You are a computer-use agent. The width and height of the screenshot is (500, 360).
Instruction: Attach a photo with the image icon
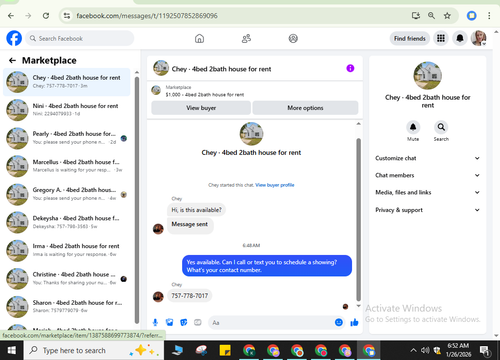pos(169,322)
